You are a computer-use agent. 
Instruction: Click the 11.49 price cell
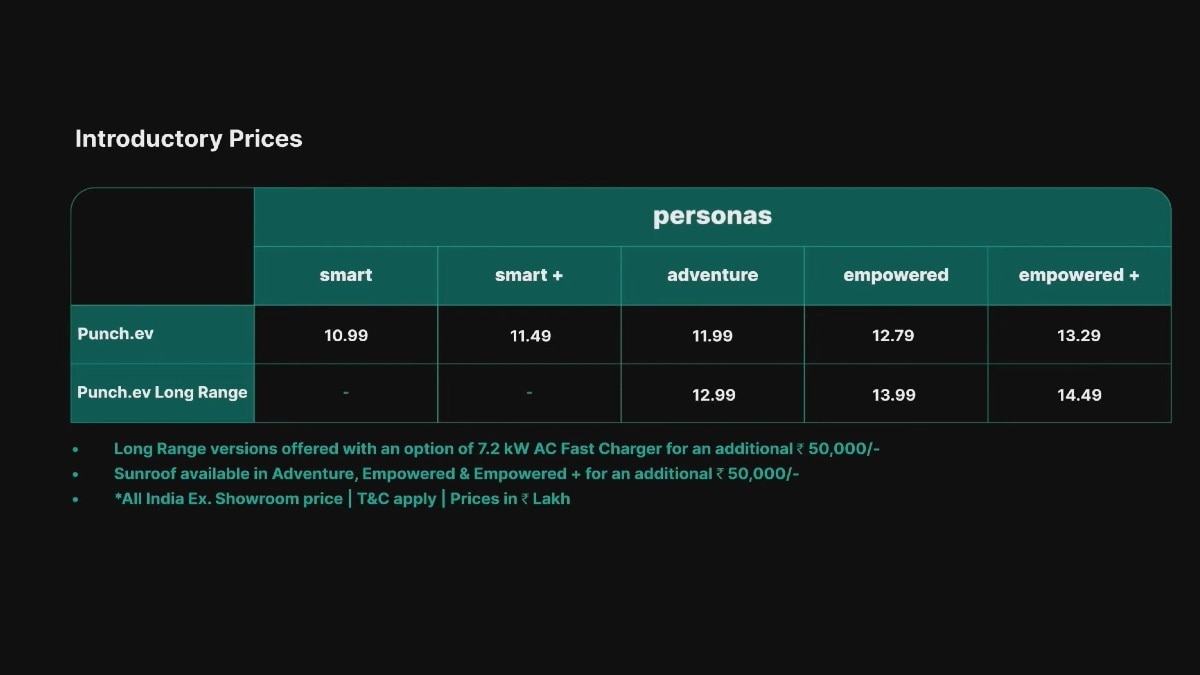point(530,335)
